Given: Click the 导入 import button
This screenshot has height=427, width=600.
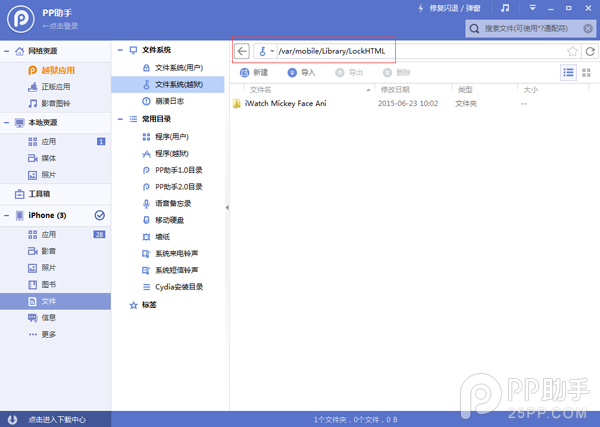Looking at the screenshot, I should [x=301, y=72].
